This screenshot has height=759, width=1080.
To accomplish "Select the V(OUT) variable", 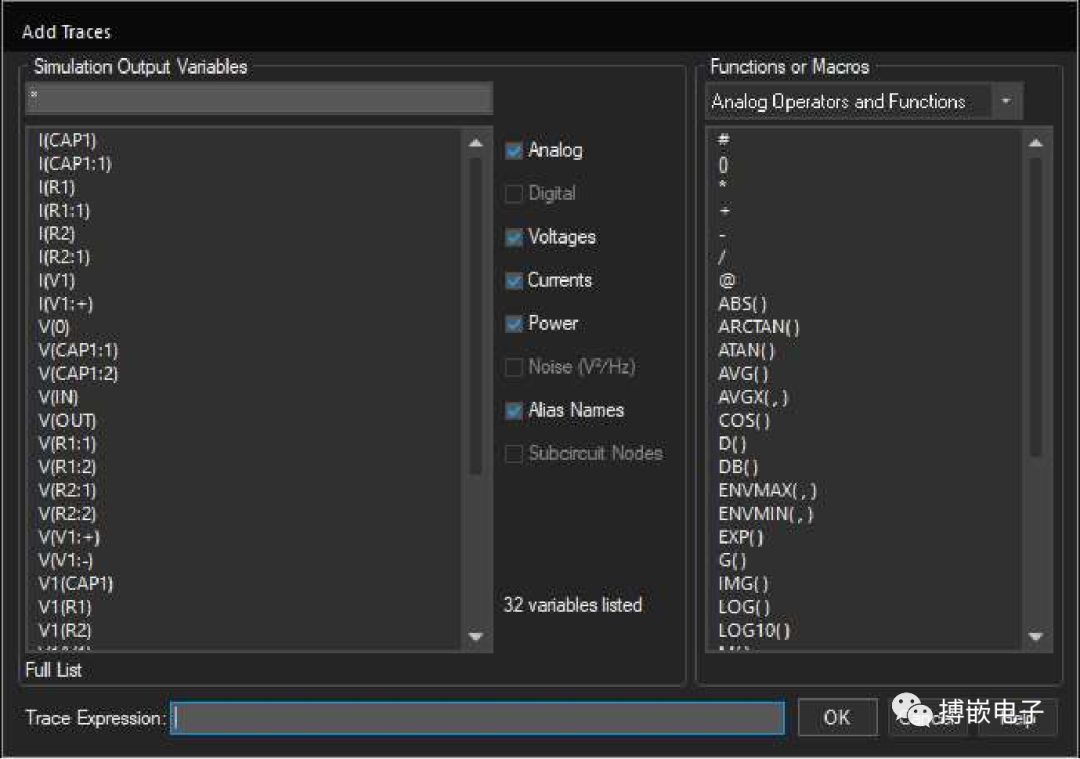I will point(68,421).
